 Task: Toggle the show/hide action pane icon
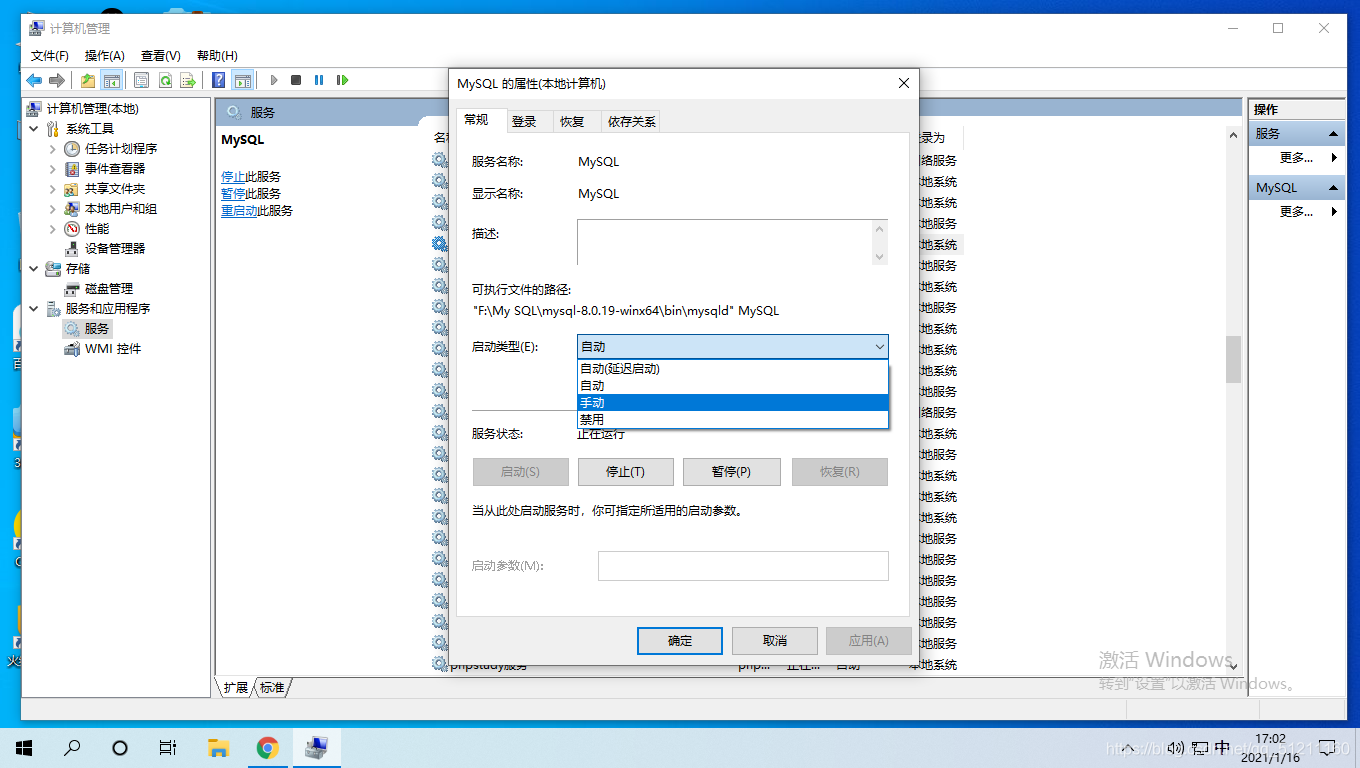[242, 80]
